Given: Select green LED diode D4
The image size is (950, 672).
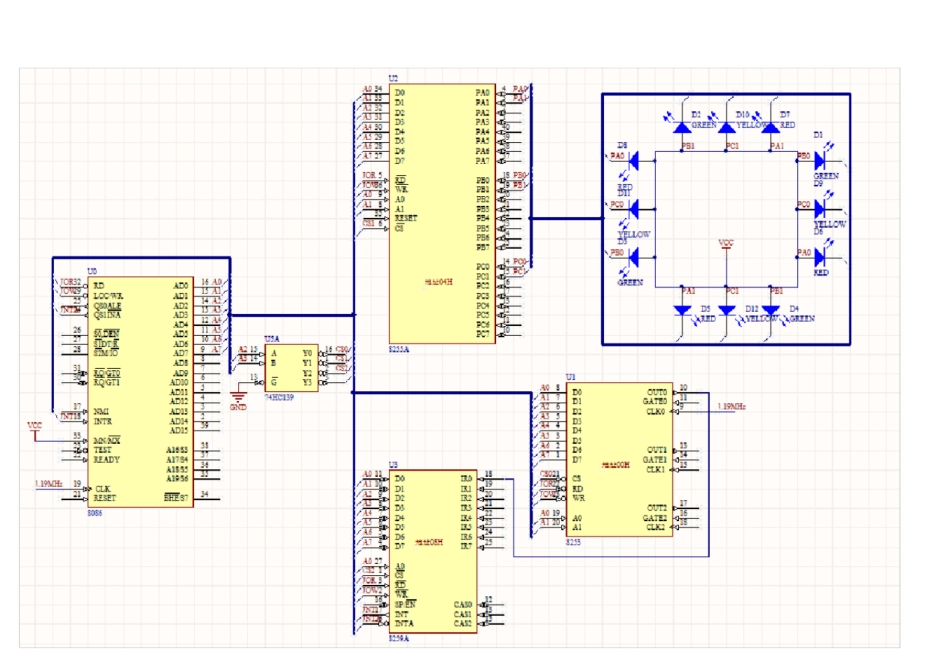Looking at the screenshot, I should pos(772,309).
